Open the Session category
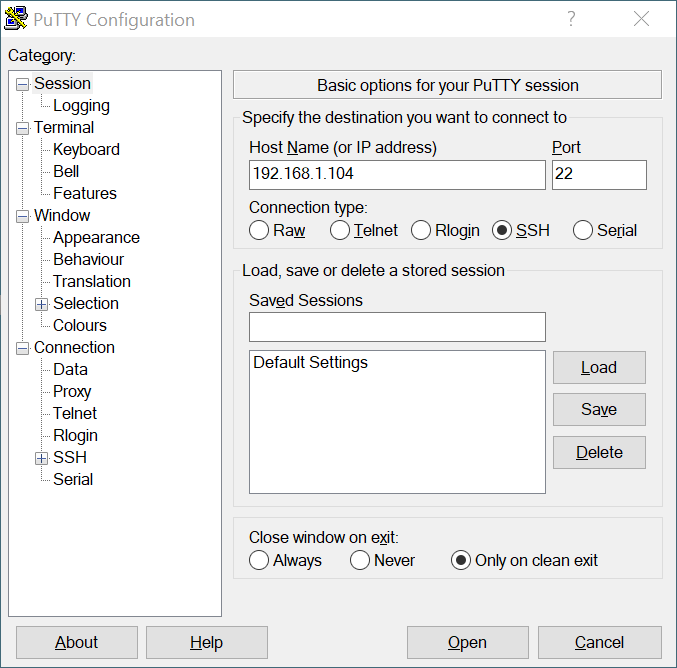 click(x=62, y=83)
